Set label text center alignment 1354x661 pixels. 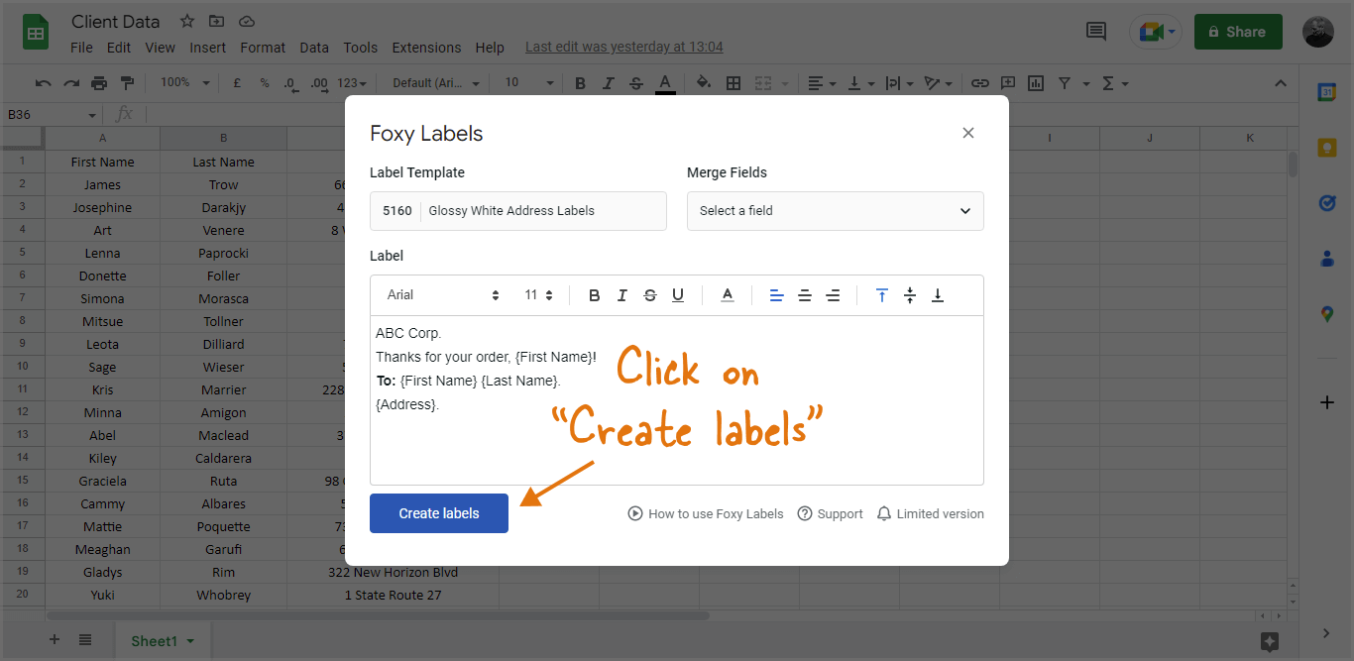(804, 295)
